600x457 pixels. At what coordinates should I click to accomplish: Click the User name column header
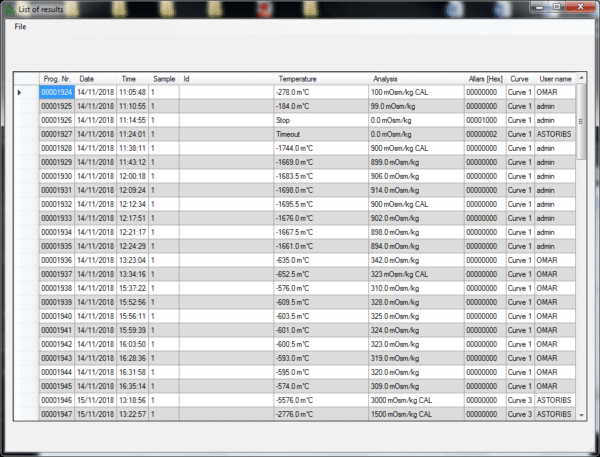(554, 78)
